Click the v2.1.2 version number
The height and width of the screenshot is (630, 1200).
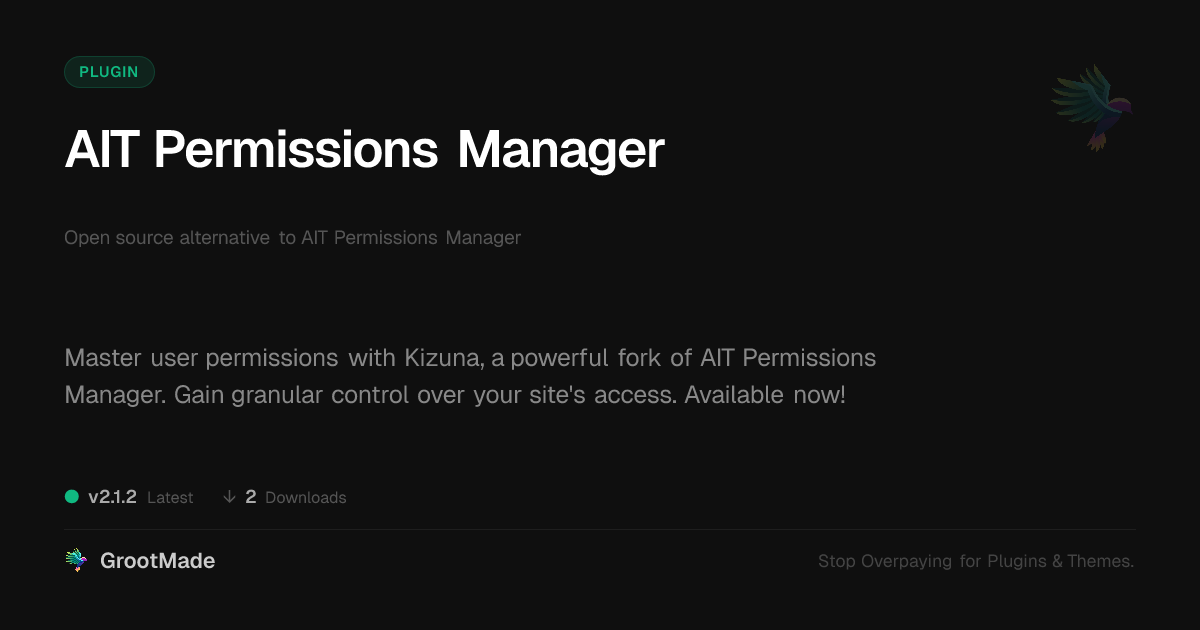112,497
